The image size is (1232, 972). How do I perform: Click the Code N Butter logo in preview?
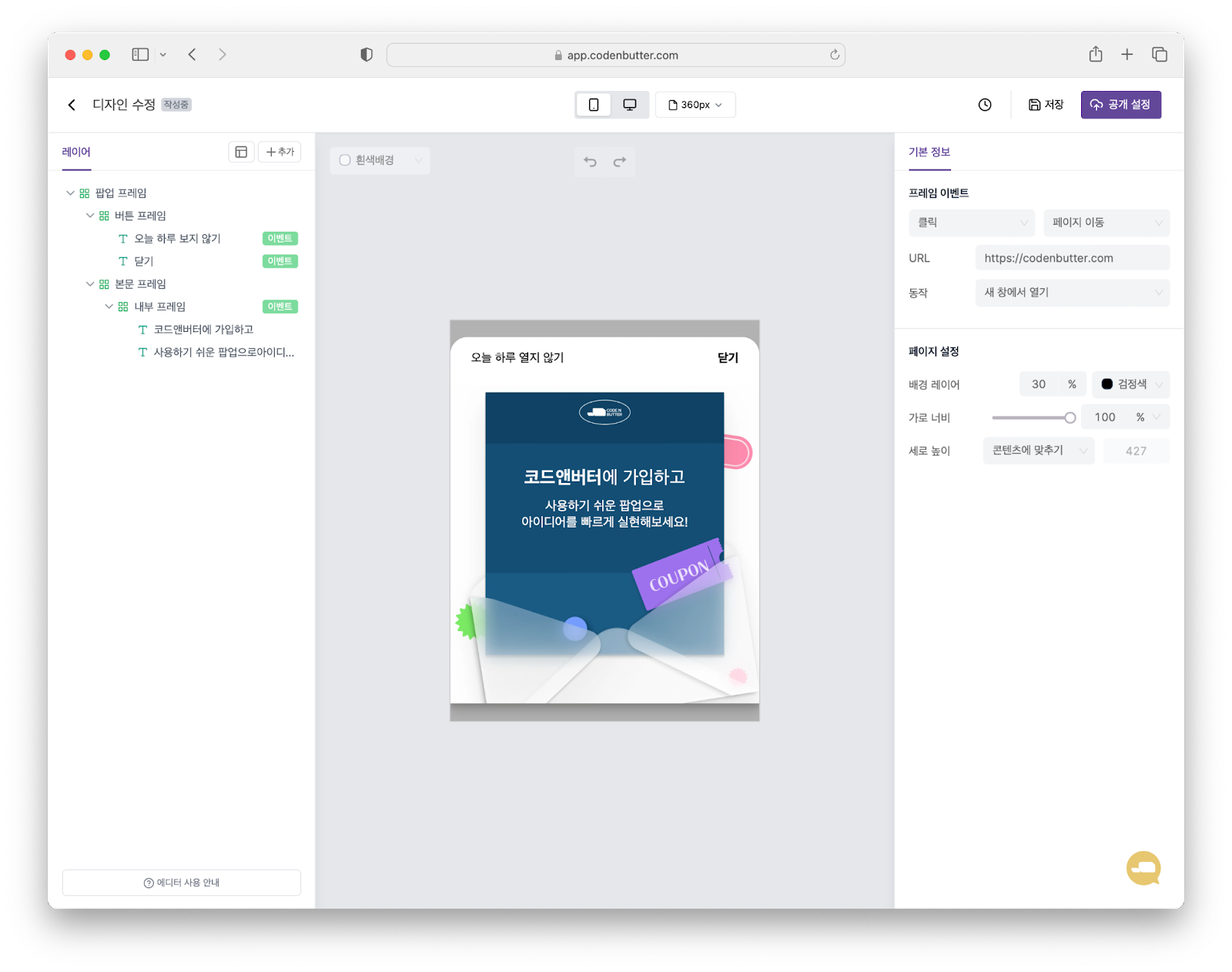coord(604,413)
